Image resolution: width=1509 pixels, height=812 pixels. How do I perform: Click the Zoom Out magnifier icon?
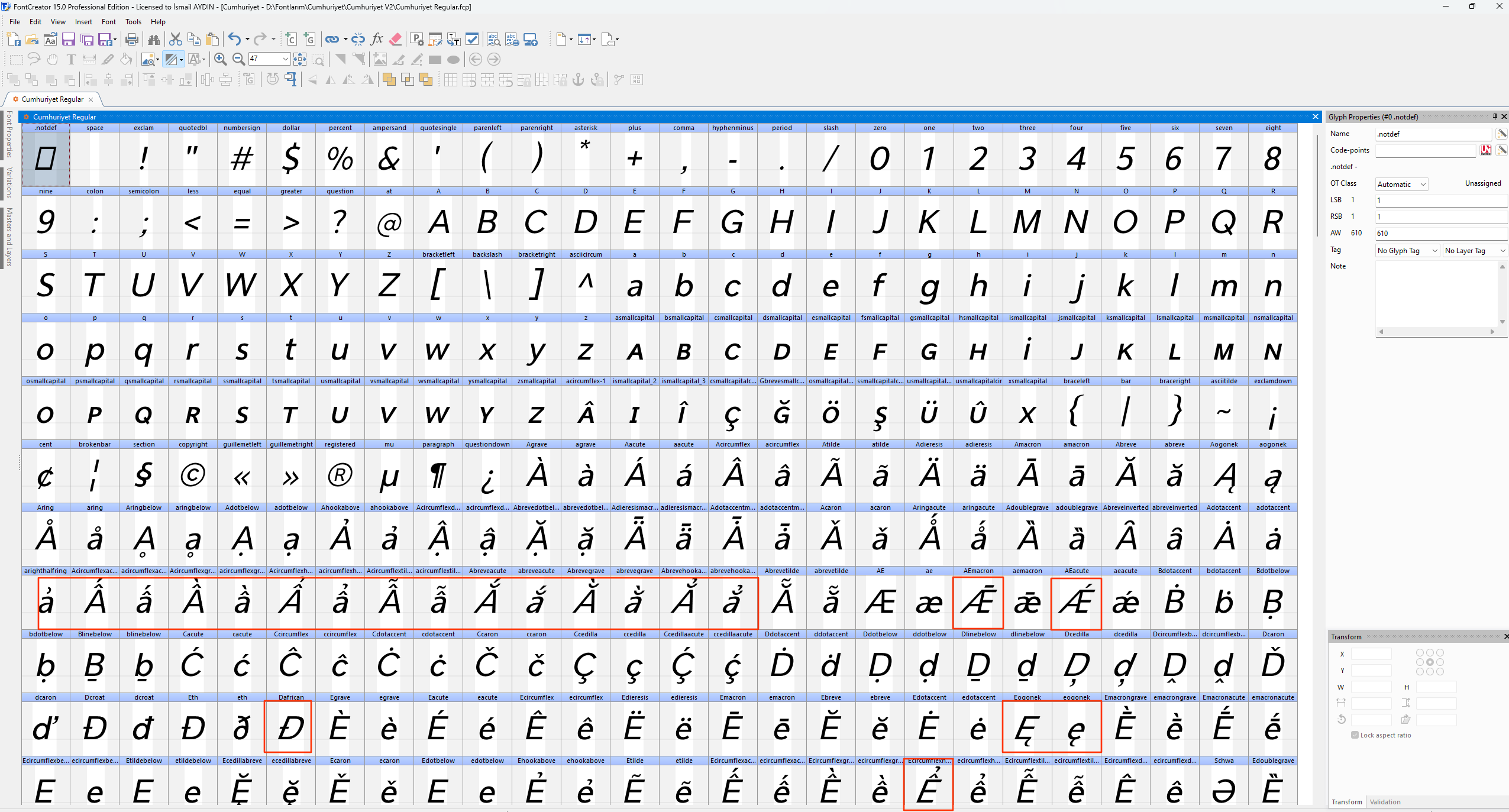(238, 59)
